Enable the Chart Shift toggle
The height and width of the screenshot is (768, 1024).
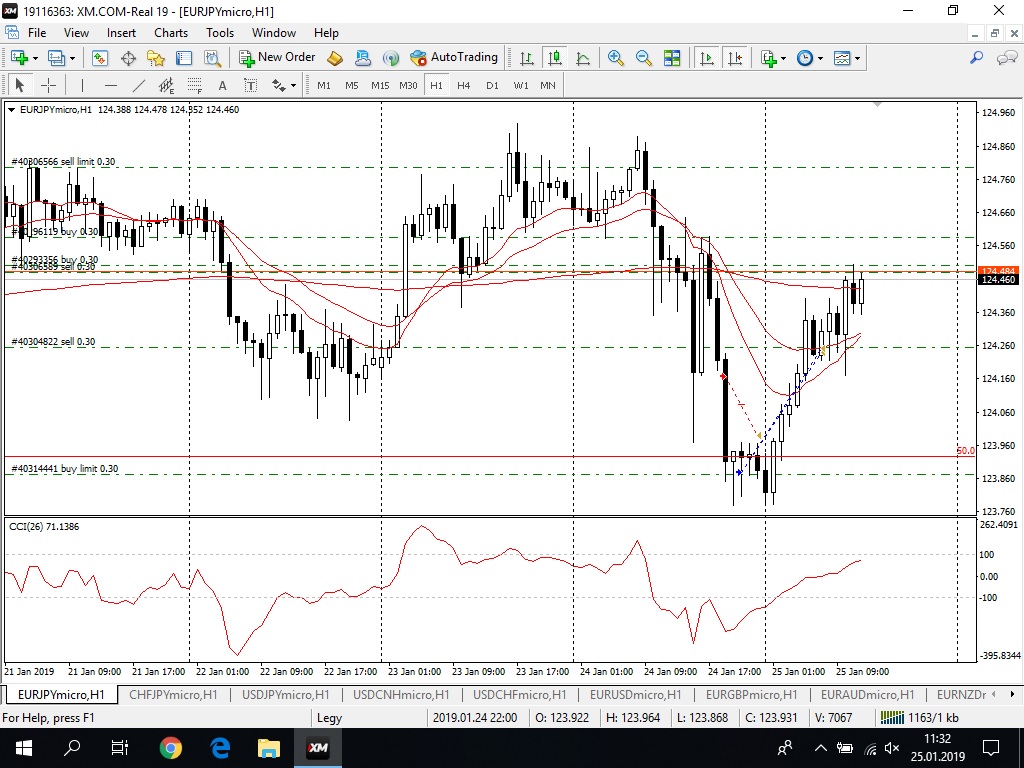click(x=735, y=58)
